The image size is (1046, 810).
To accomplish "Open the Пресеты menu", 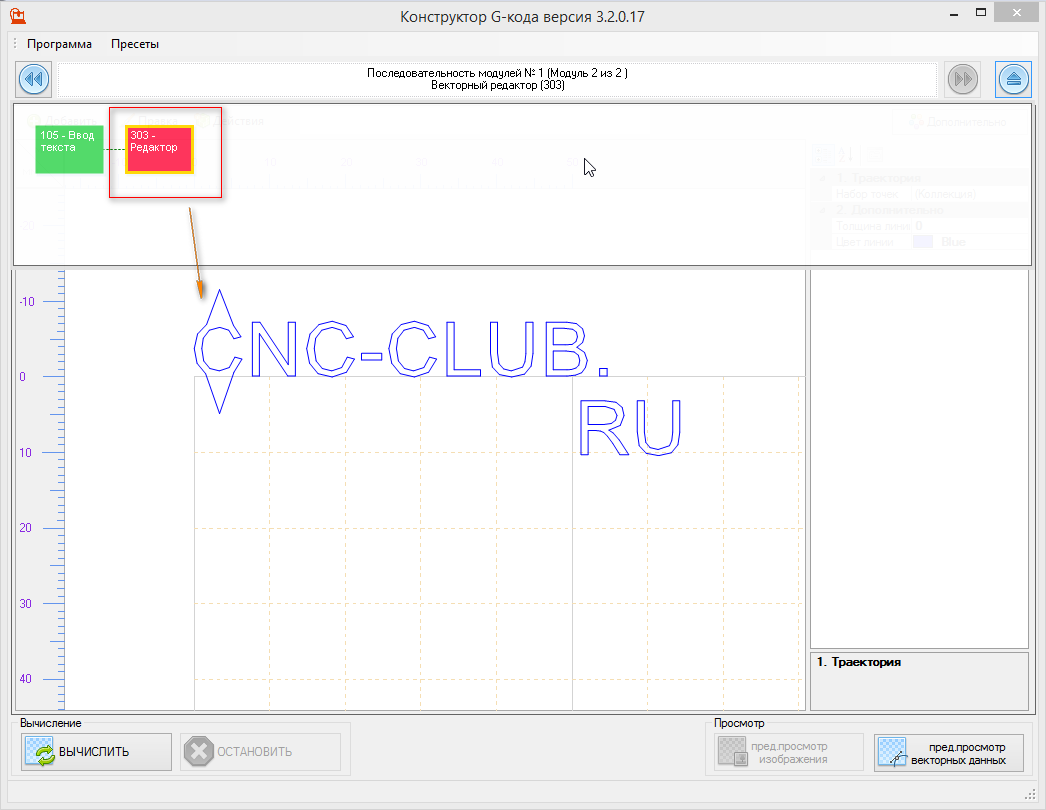I will [x=135, y=44].
